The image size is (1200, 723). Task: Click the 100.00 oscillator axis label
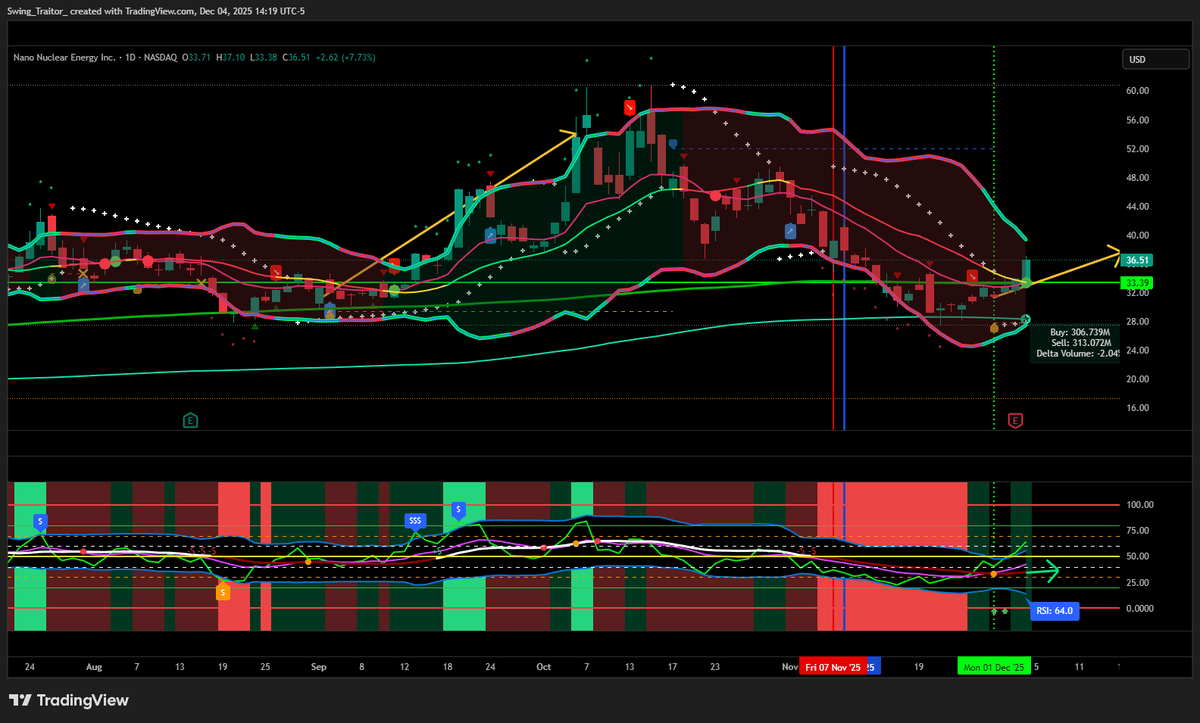[x=1140, y=505]
